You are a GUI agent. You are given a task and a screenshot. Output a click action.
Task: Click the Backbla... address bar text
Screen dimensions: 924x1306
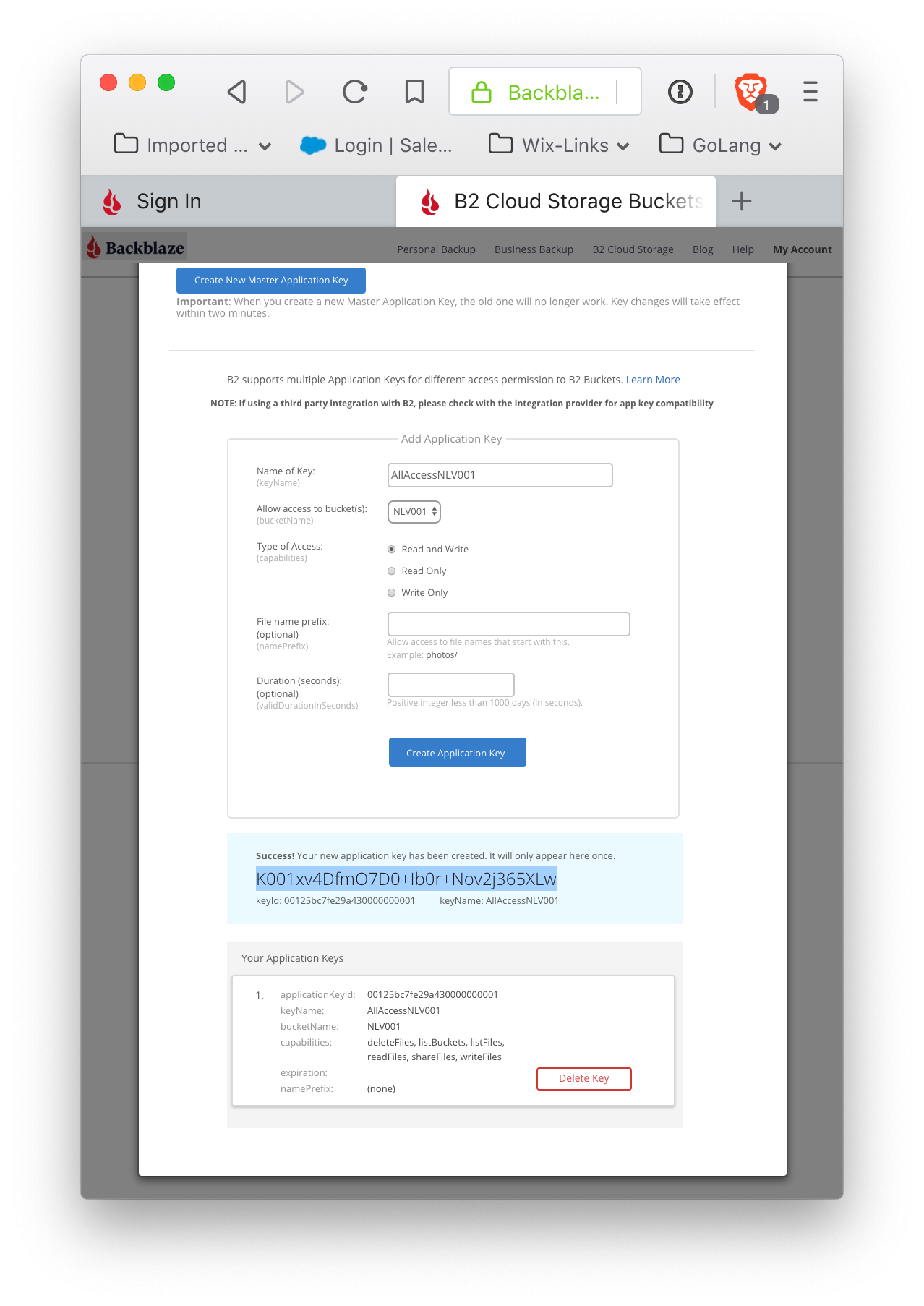[x=554, y=93]
